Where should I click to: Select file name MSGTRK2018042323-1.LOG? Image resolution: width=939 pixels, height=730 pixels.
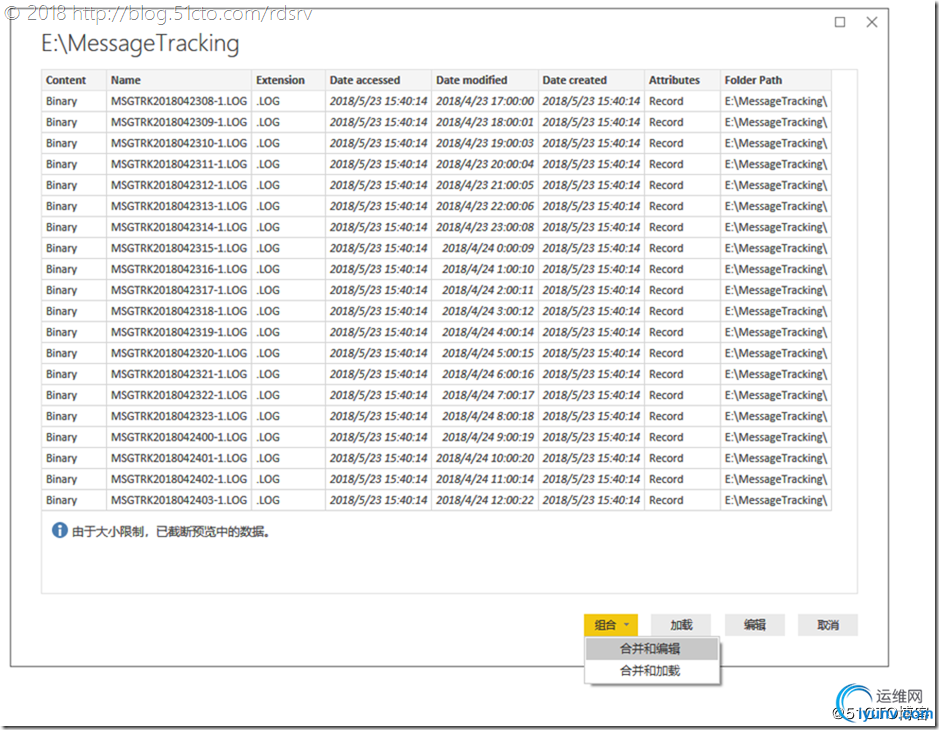(178, 416)
